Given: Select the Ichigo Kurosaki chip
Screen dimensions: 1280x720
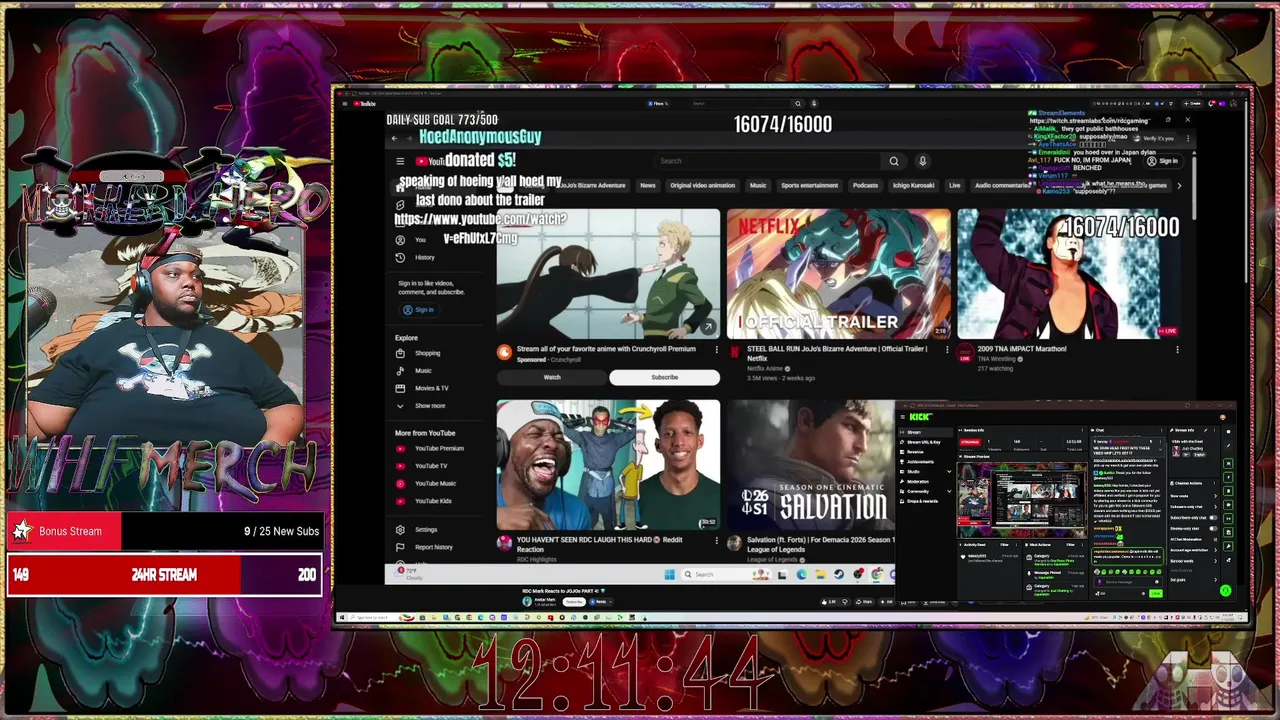Looking at the screenshot, I should (x=914, y=185).
